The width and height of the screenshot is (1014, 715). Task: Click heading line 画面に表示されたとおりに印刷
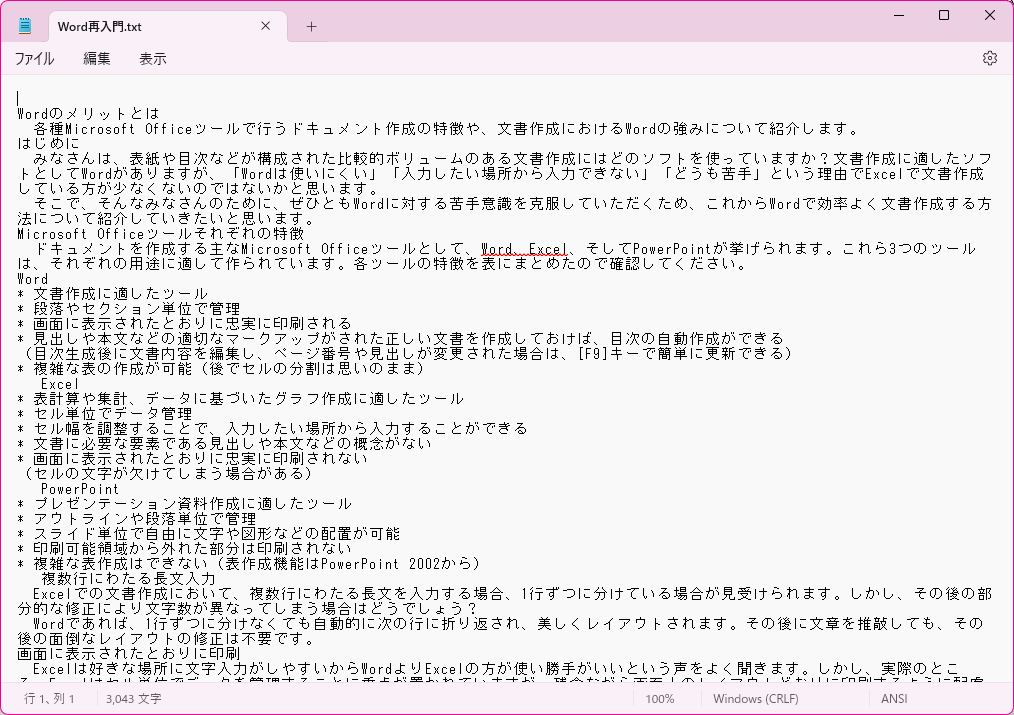pos(129,654)
